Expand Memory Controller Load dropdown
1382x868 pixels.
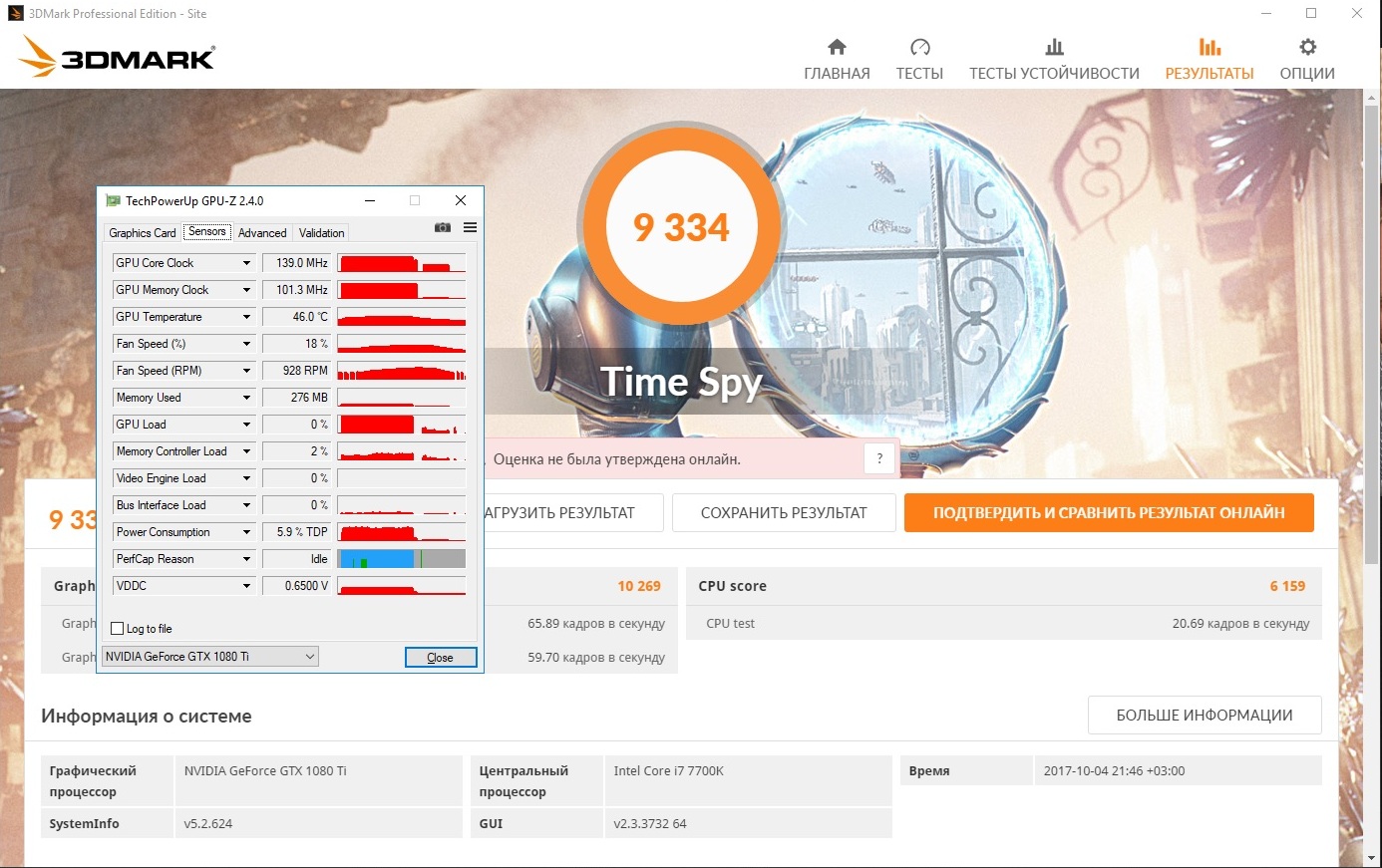[246, 451]
